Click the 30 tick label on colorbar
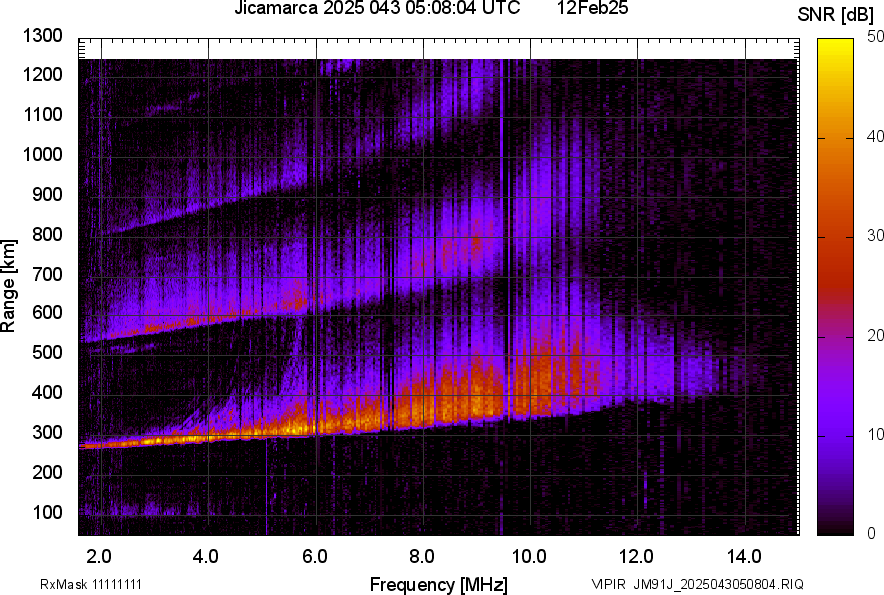The width and height of the screenshot is (884, 595). (876, 236)
